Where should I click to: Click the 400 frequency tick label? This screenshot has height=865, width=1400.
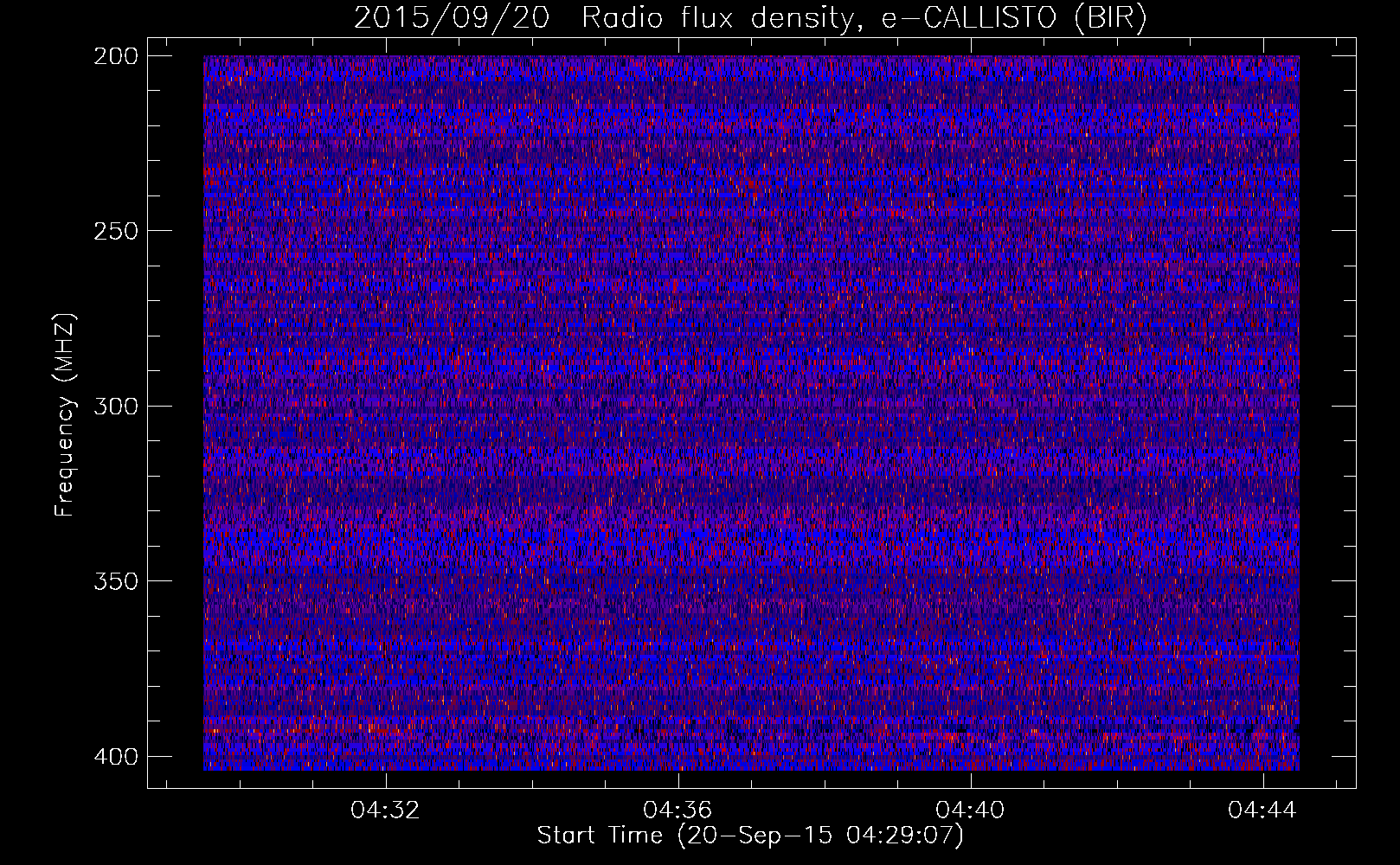click(115, 756)
